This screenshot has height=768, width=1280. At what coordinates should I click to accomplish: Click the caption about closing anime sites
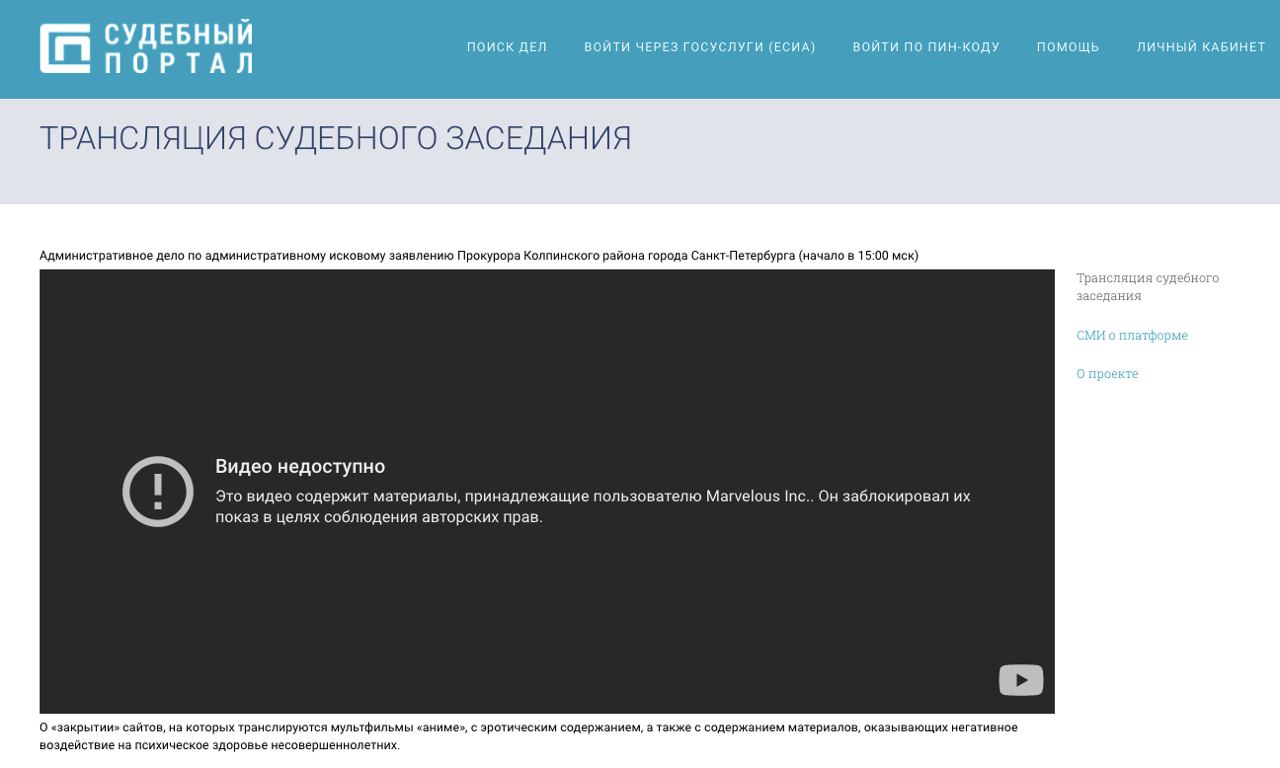point(529,736)
